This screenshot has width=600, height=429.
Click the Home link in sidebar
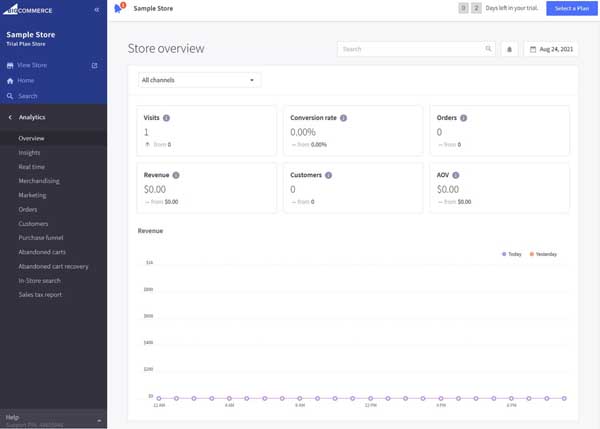[x=26, y=81]
